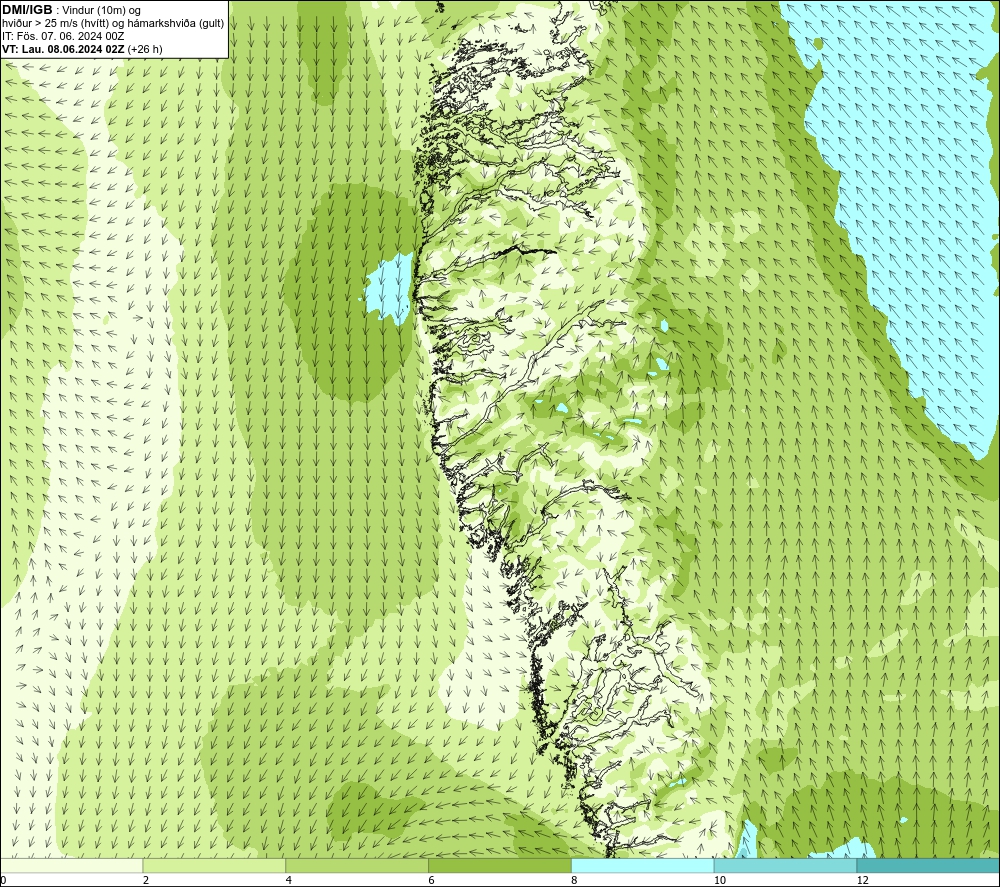Select the 'Vindur (10m) og' label
This screenshot has width=1000, height=887.
[101, 10]
